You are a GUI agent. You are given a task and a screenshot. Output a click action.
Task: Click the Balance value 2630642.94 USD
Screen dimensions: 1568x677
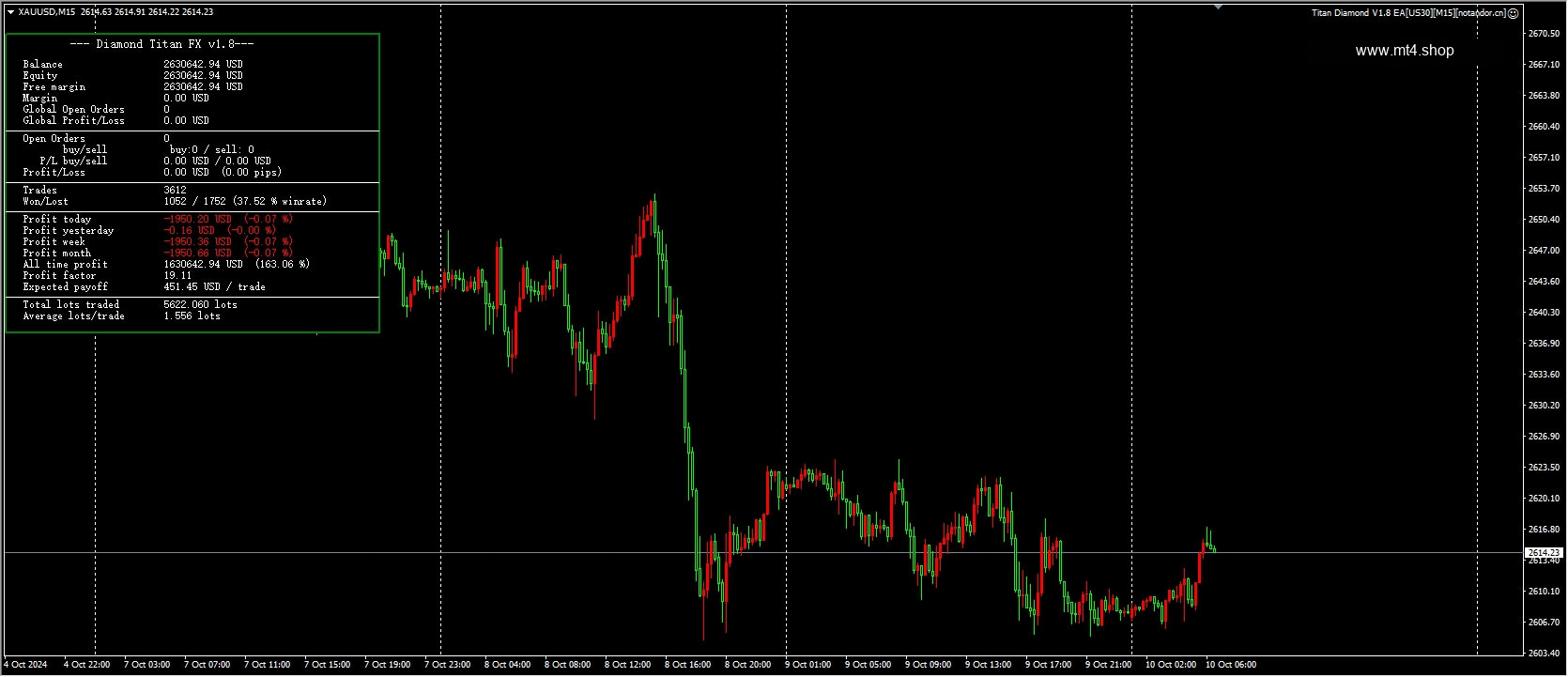pyautogui.click(x=203, y=65)
